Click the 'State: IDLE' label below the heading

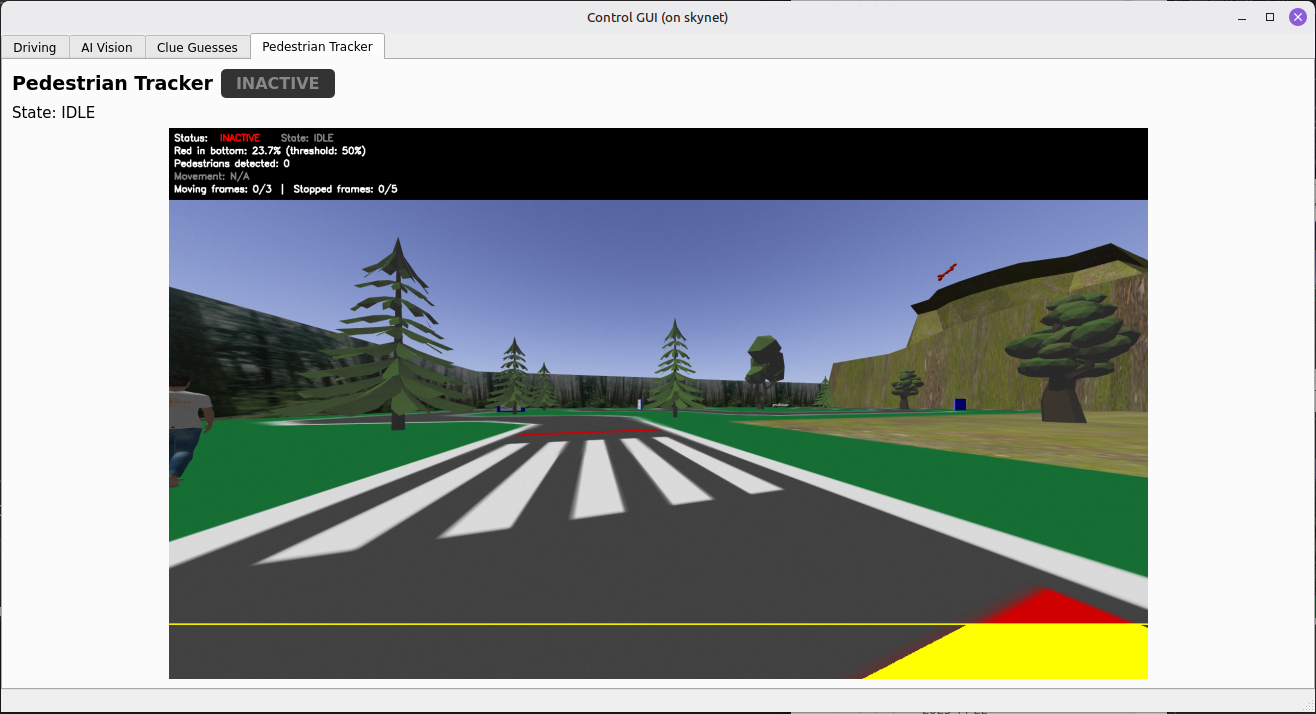point(52,112)
